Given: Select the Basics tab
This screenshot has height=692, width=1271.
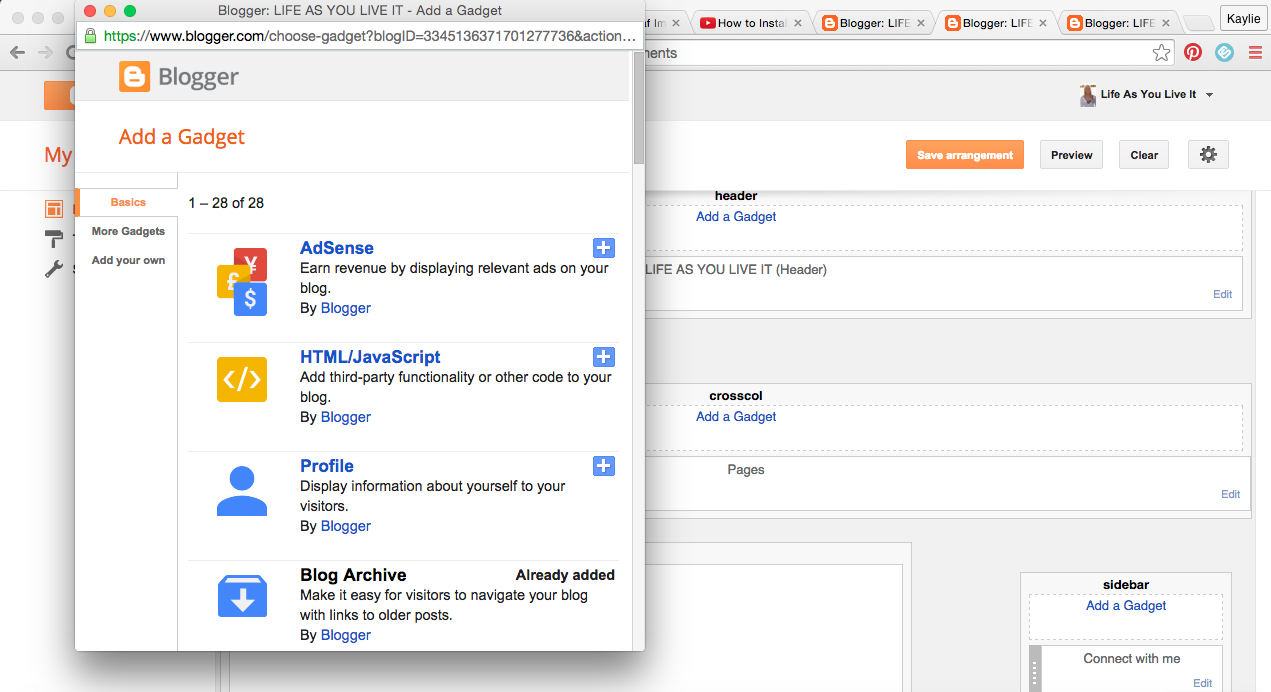Looking at the screenshot, I should coord(128,202).
